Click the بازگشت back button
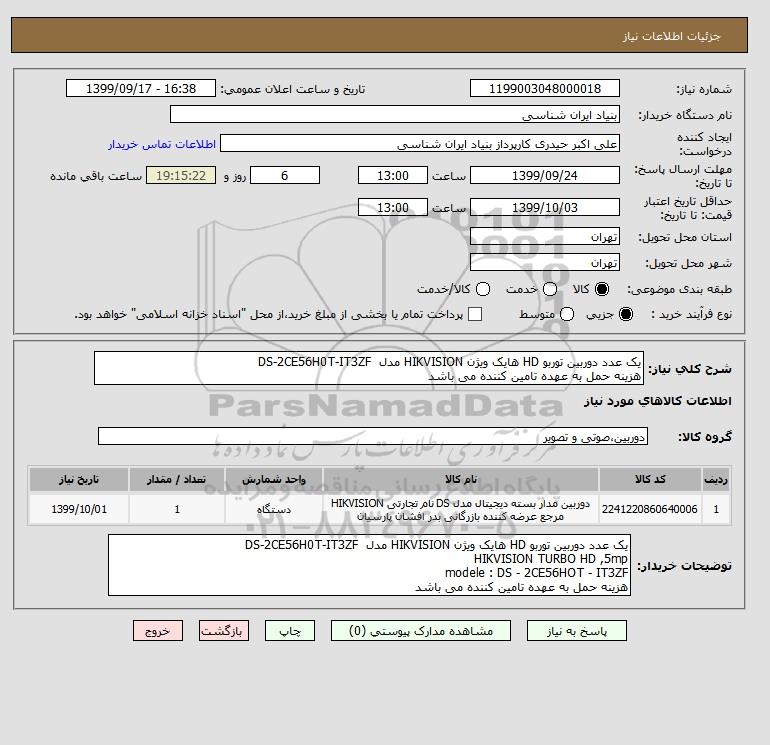This screenshot has height=745, width=770. click(224, 631)
